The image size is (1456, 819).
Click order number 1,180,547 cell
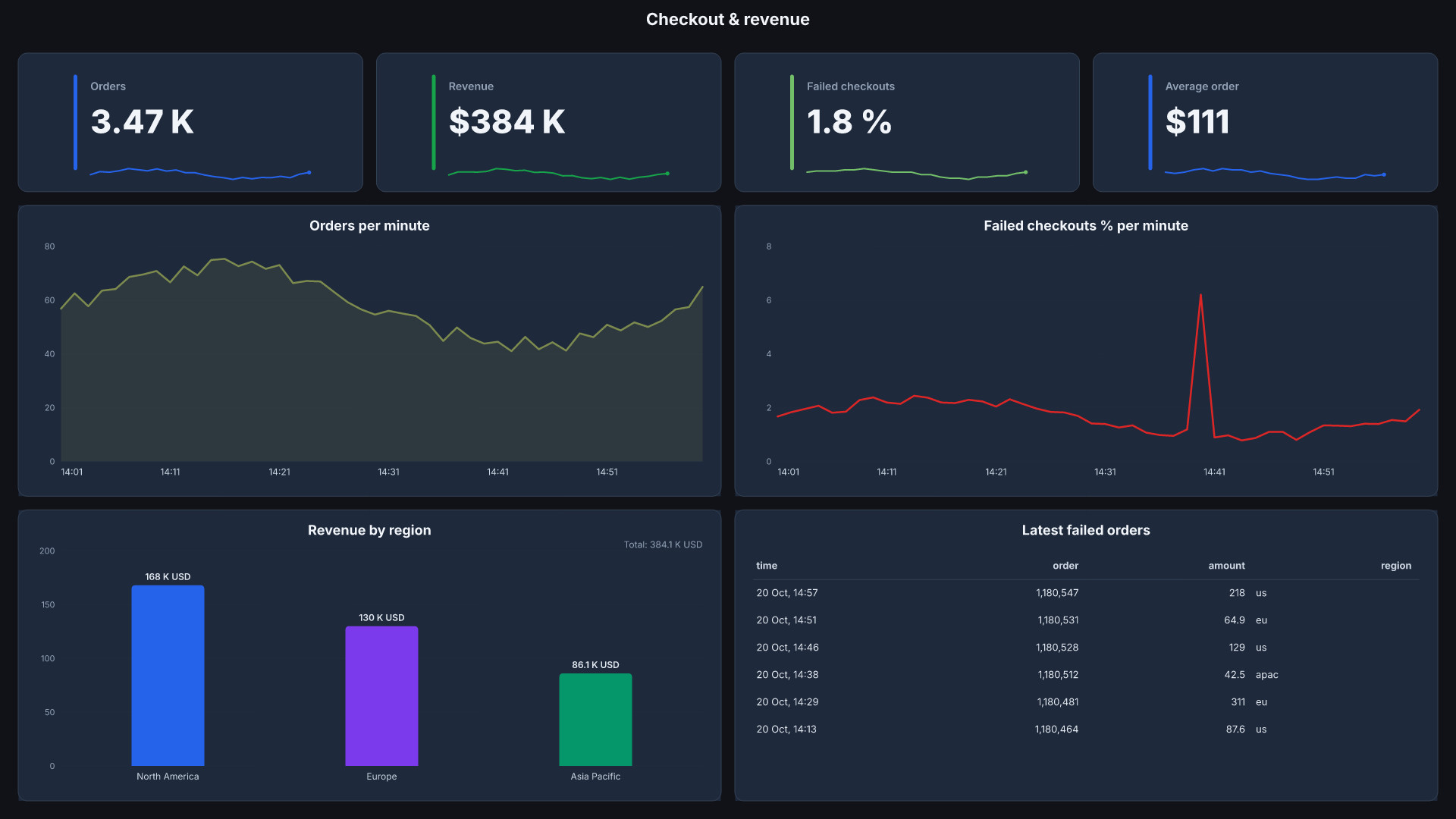click(x=1057, y=593)
